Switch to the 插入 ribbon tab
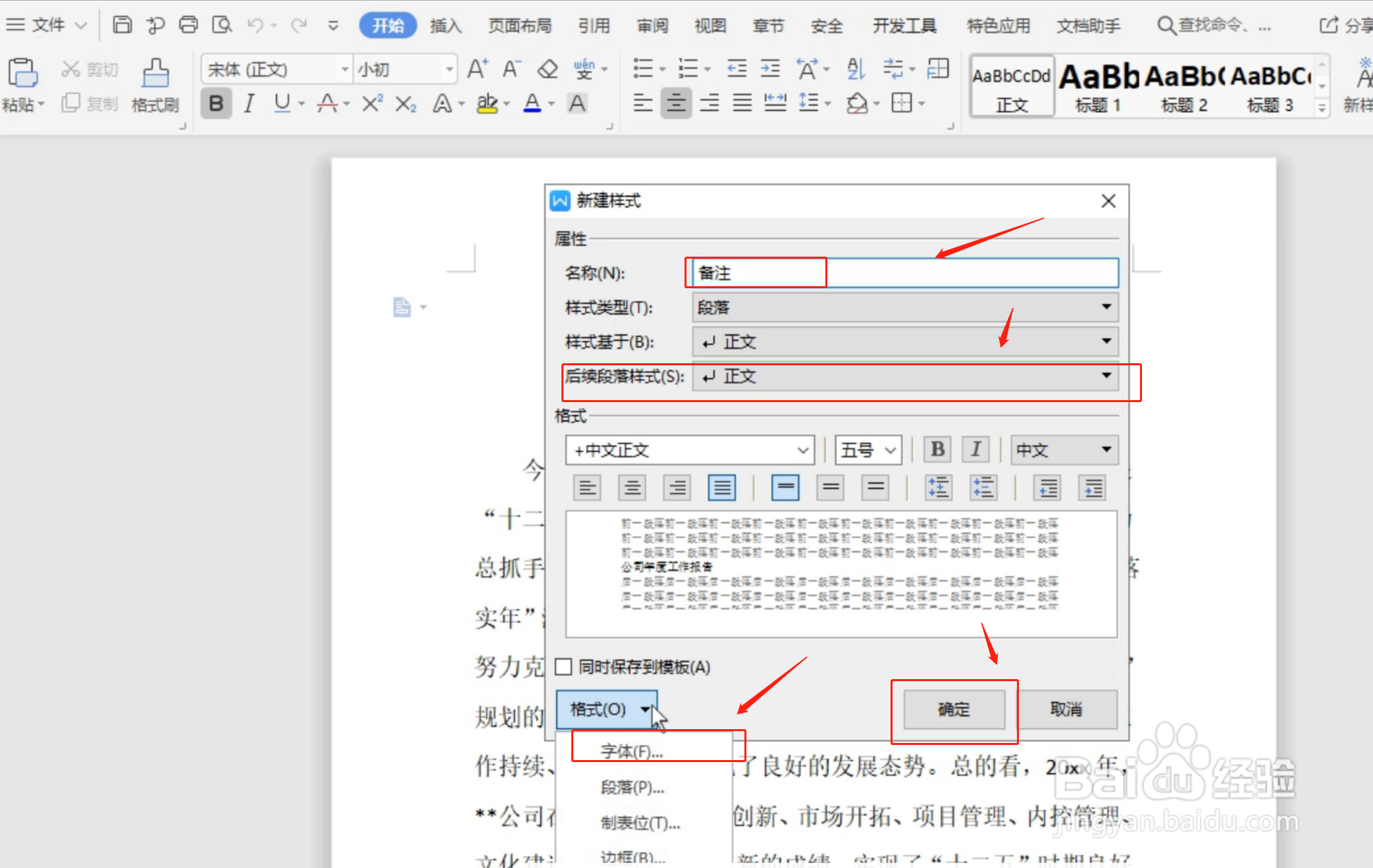 pyautogui.click(x=445, y=25)
